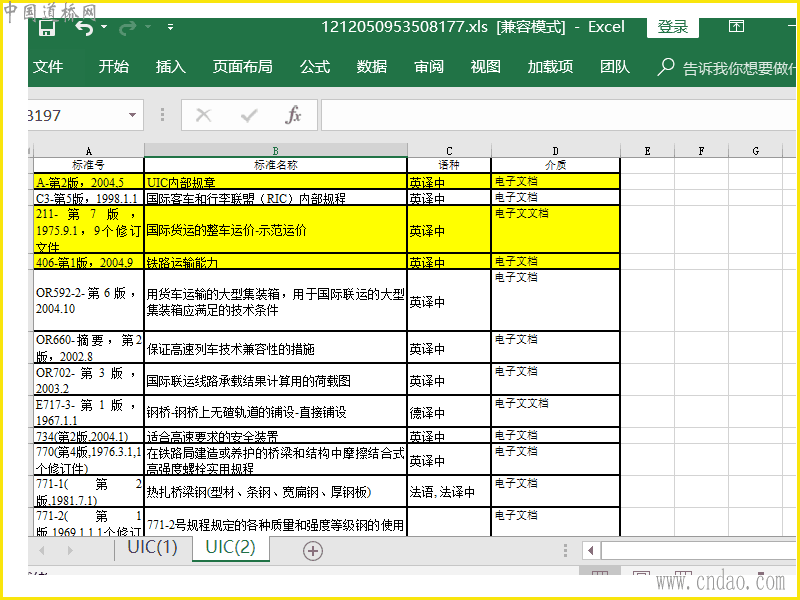Viewport: 800px width, 600px height.
Task: Select cell containing UIC内部规章
Action: (x=276, y=182)
